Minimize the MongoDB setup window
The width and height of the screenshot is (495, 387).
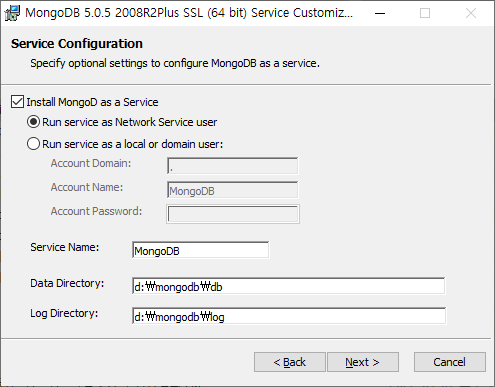click(380, 13)
